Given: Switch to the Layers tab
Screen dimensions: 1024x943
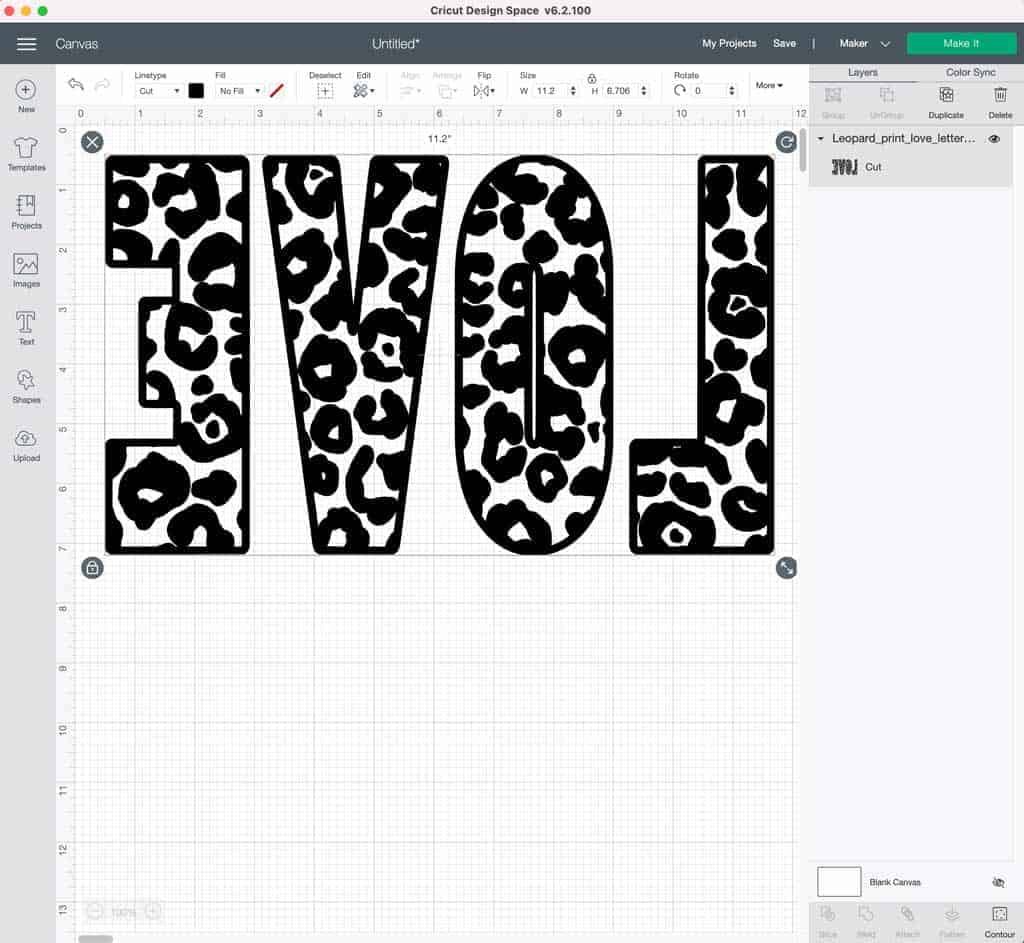Looking at the screenshot, I should coord(863,72).
